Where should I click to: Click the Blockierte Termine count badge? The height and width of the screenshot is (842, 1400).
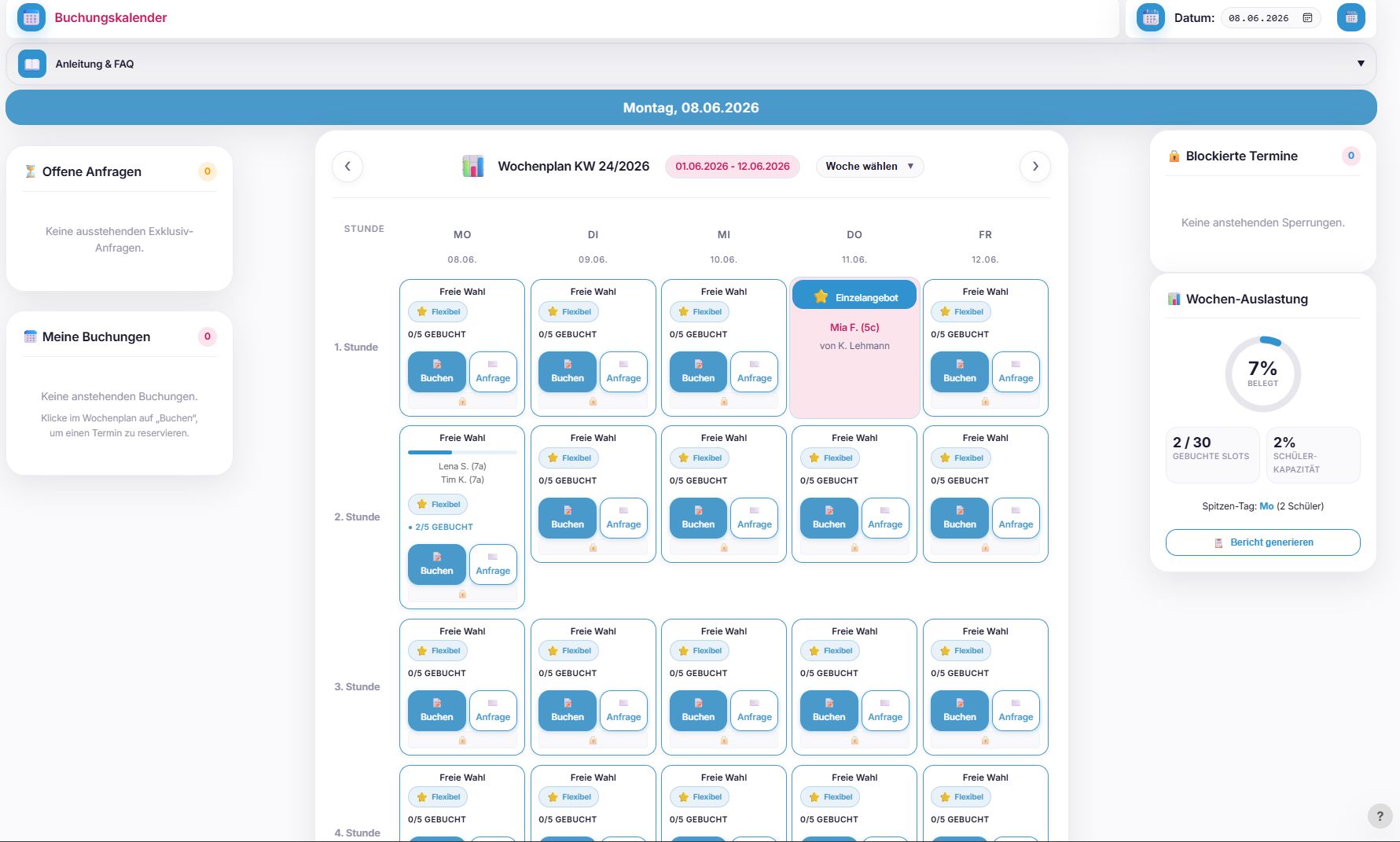coord(1351,156)
